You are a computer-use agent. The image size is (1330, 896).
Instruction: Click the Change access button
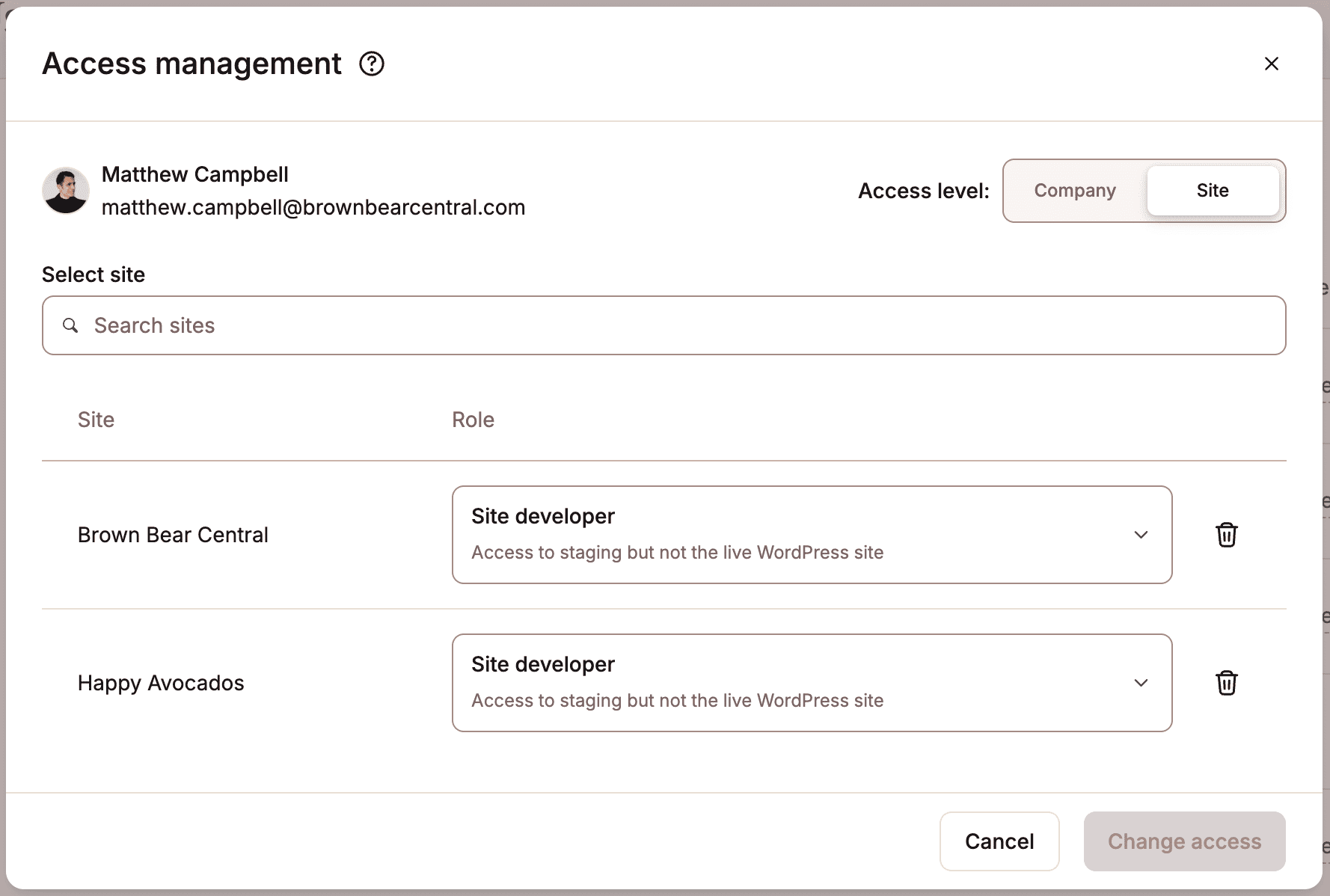(1184, 841)
